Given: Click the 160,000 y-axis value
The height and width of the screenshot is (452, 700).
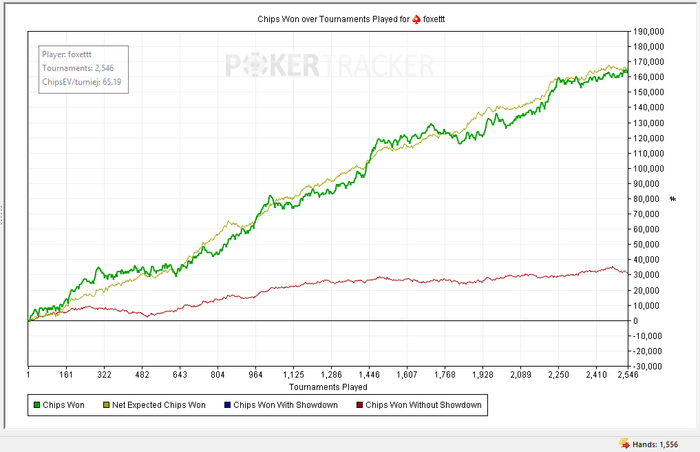Looking at the screenshot, I should tap(649, 77).
